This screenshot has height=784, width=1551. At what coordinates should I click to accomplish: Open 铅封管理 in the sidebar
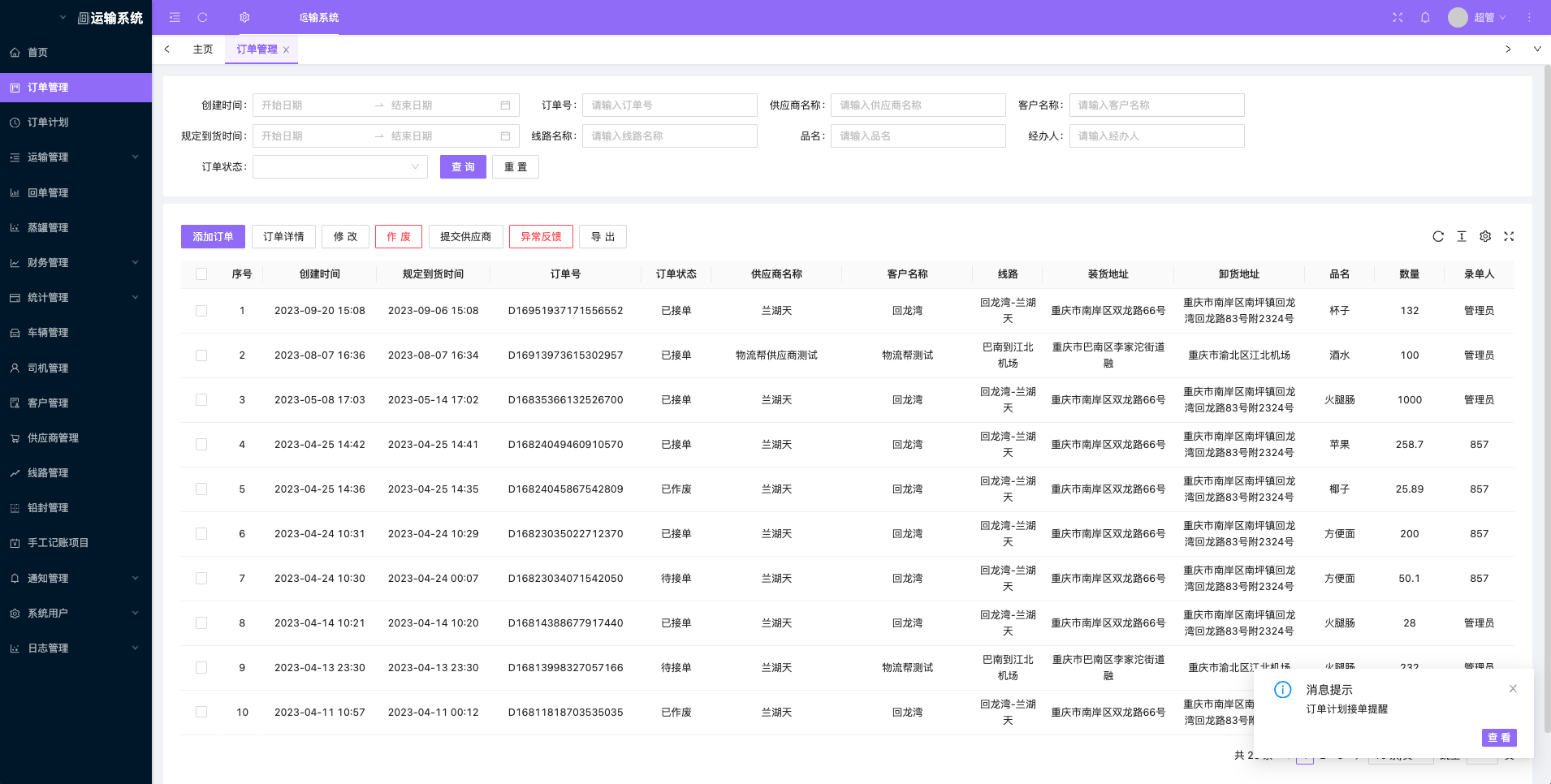pyautogui.click(x=76, y=507)
